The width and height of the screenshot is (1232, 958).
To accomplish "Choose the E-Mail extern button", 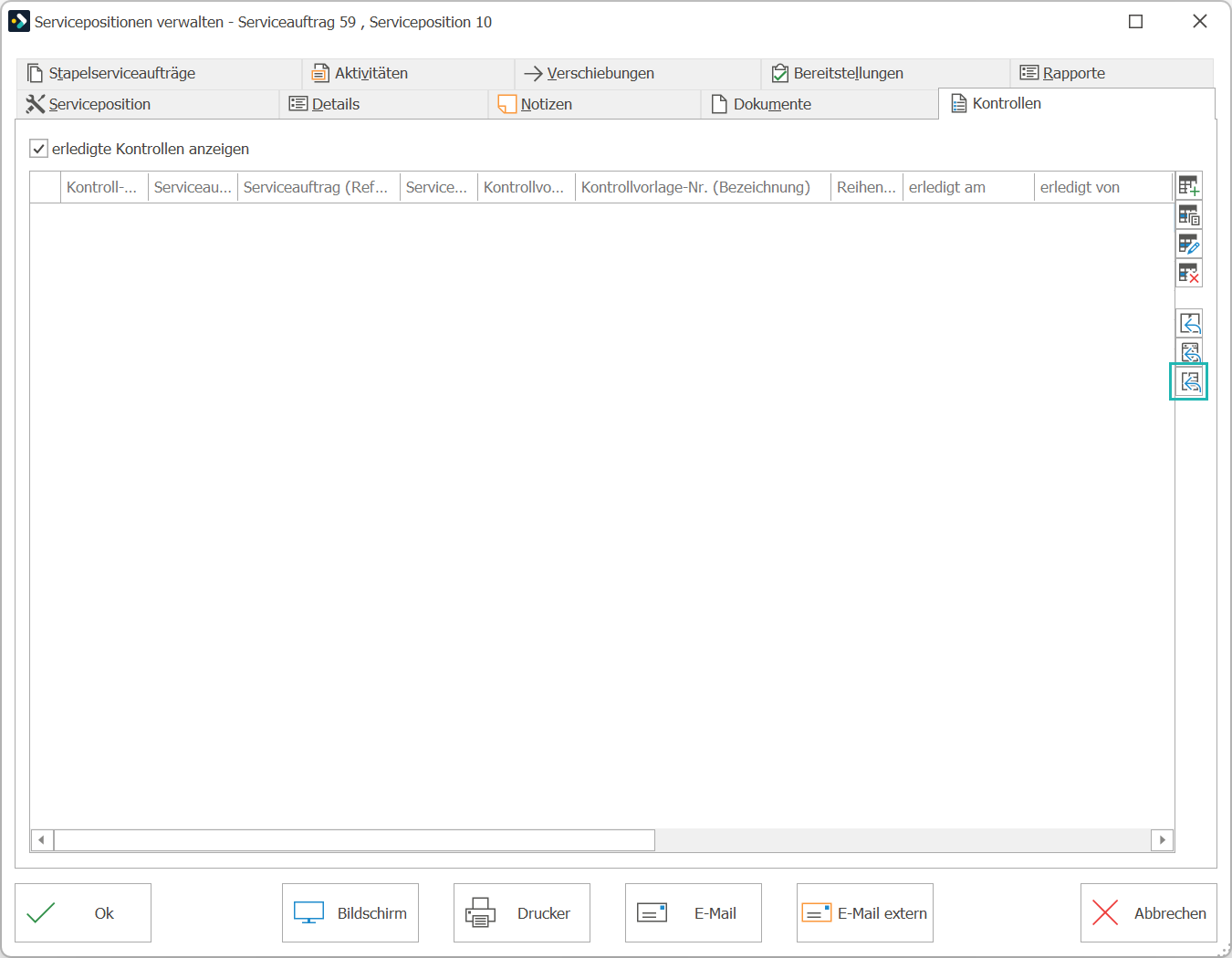I will tap(865, 912).
